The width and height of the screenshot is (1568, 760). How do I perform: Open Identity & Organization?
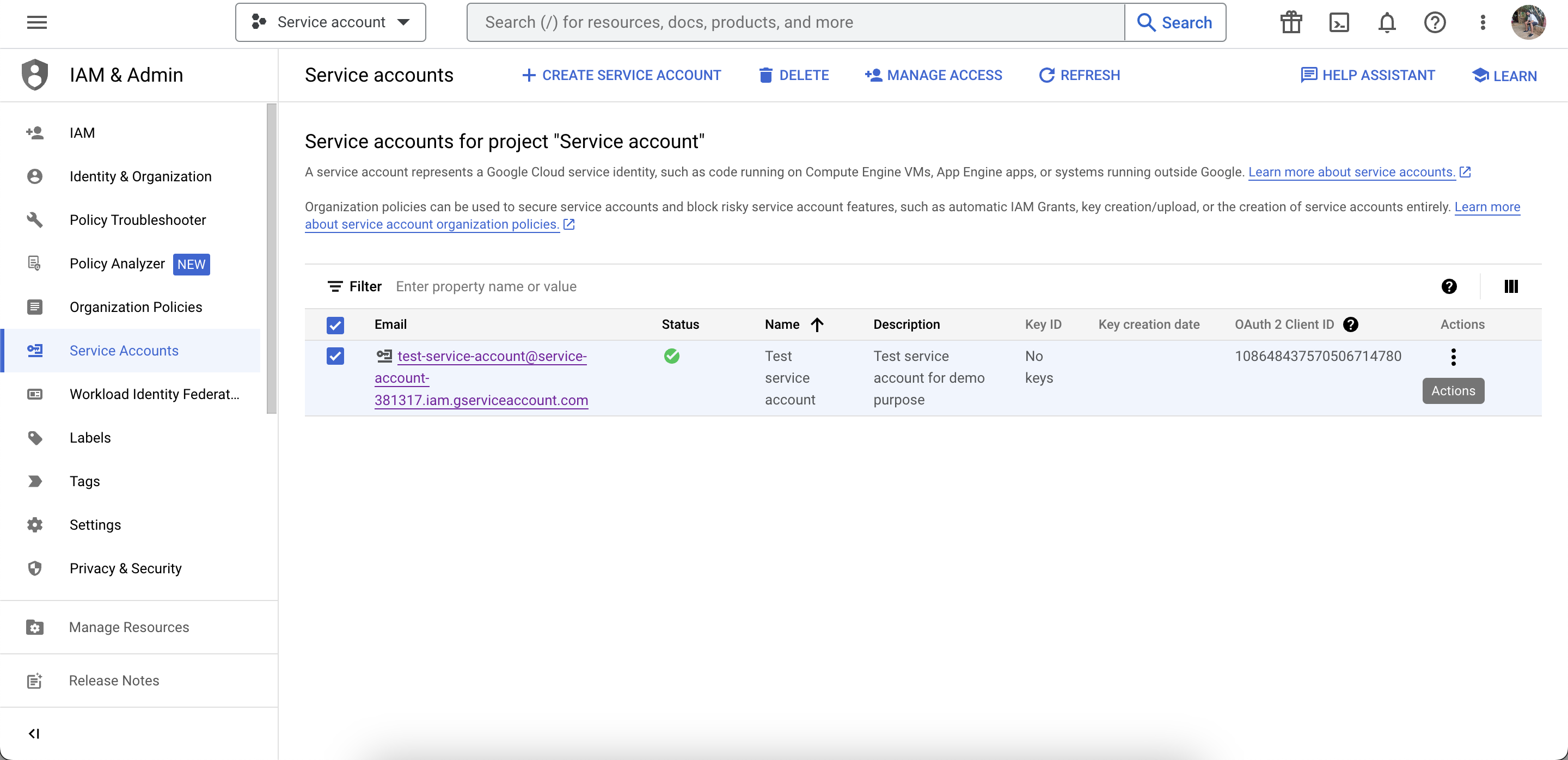coord(130,176)
